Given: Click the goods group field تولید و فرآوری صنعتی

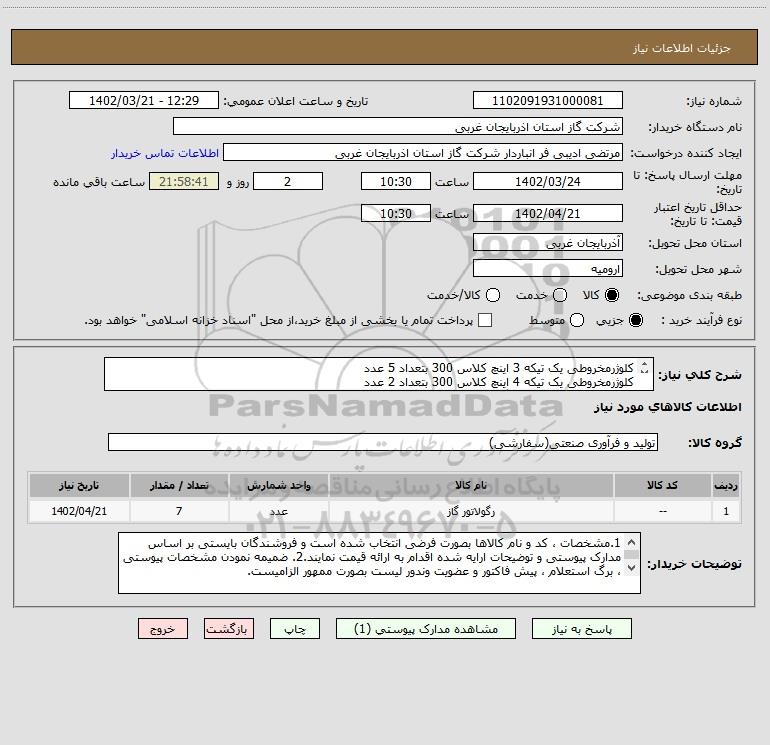Looking at the screenshot, I should point(383,442).
